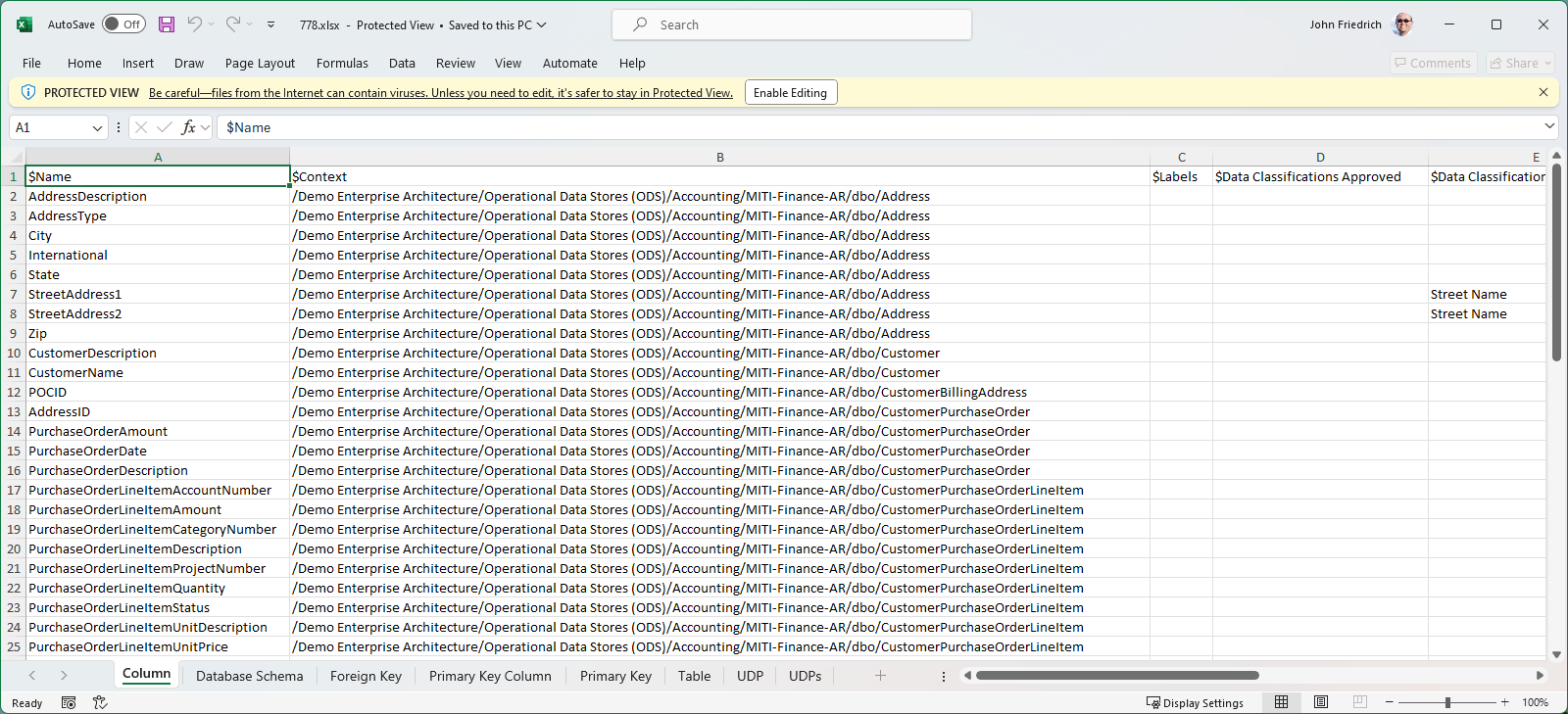Toggle the AutoSave switch

coord(123,24)
